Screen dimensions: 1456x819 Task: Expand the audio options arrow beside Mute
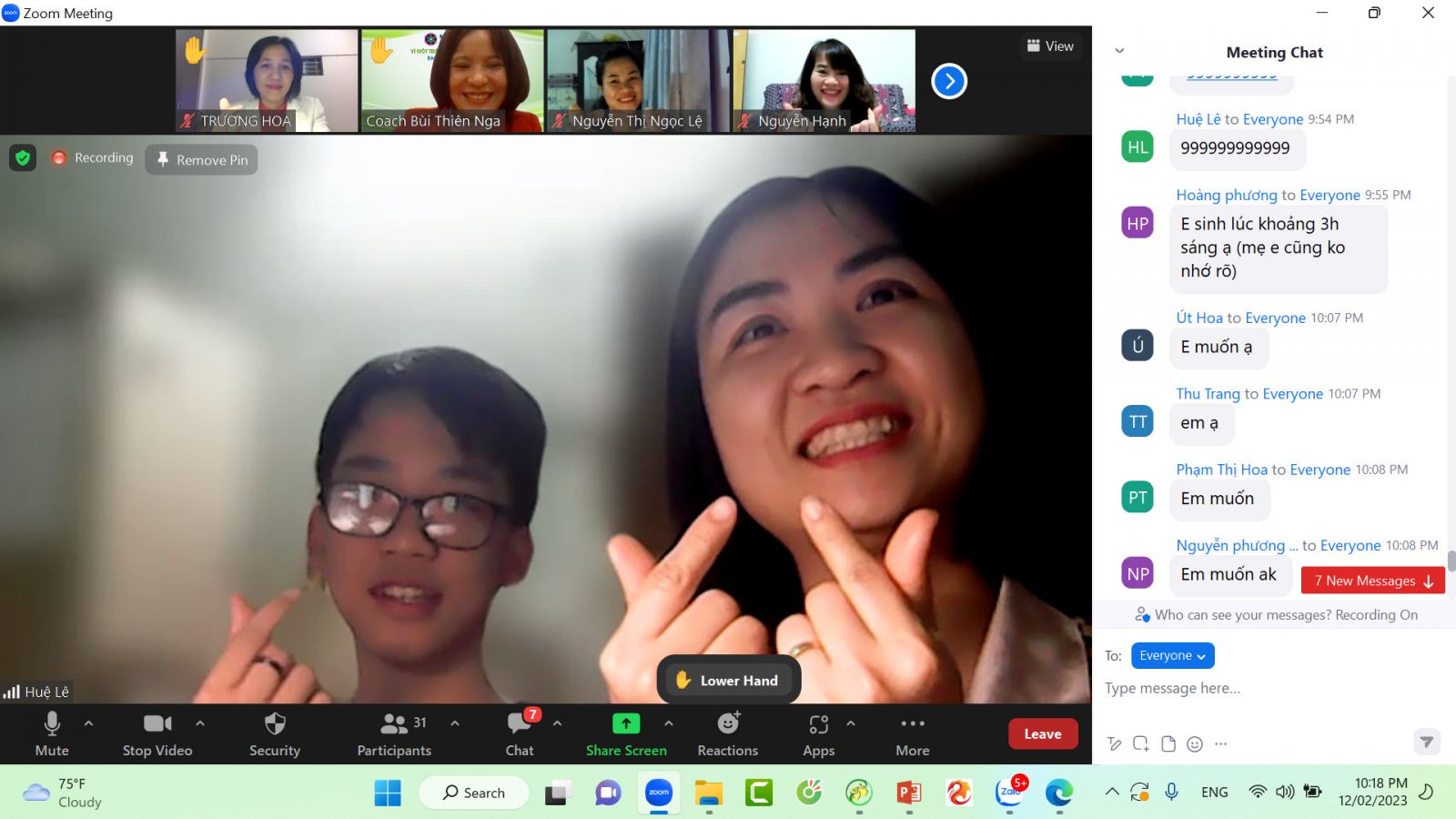point(88,723)
